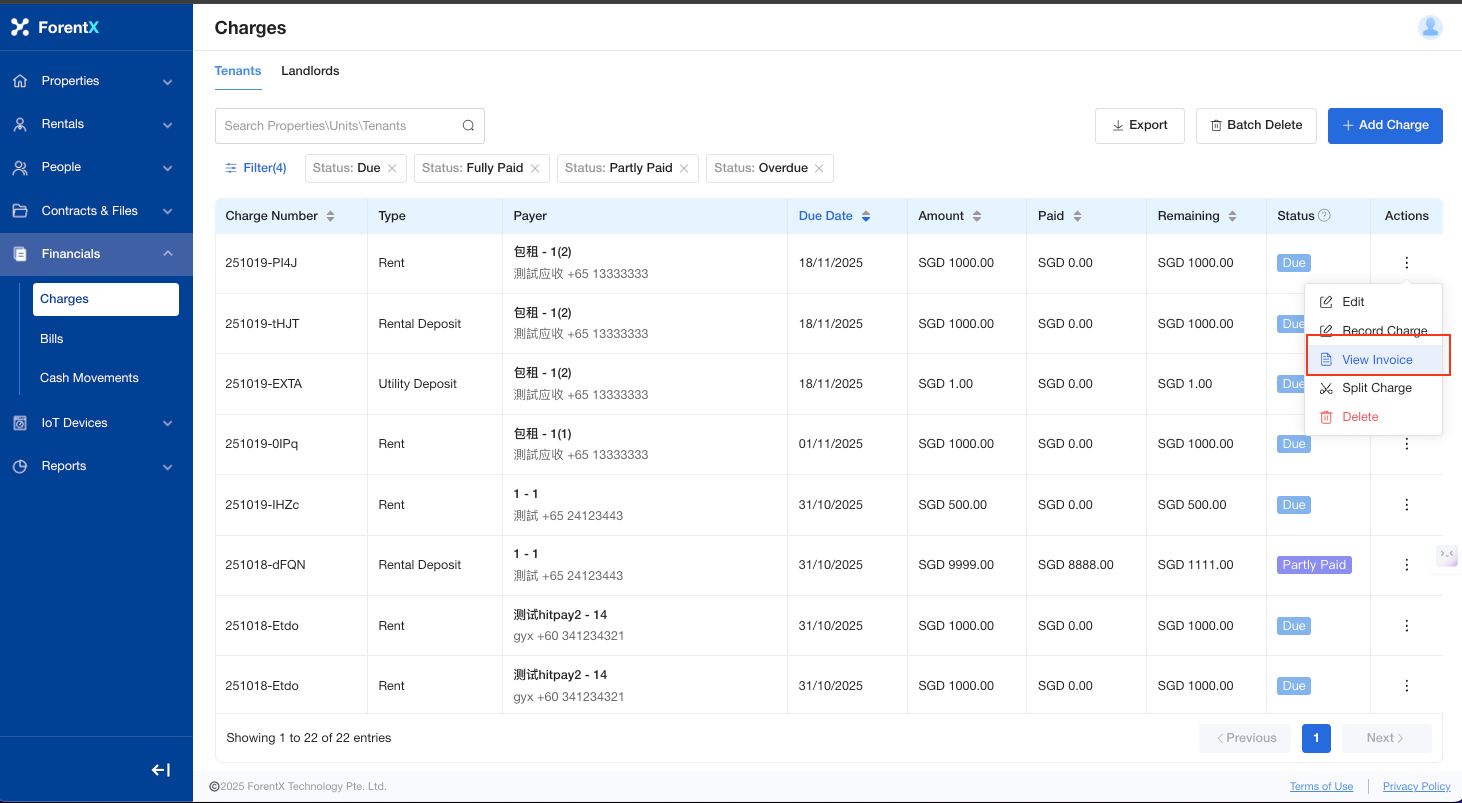Export the charges list
The width and height of the screenshot is (1462, 803).
(1139, 125)
